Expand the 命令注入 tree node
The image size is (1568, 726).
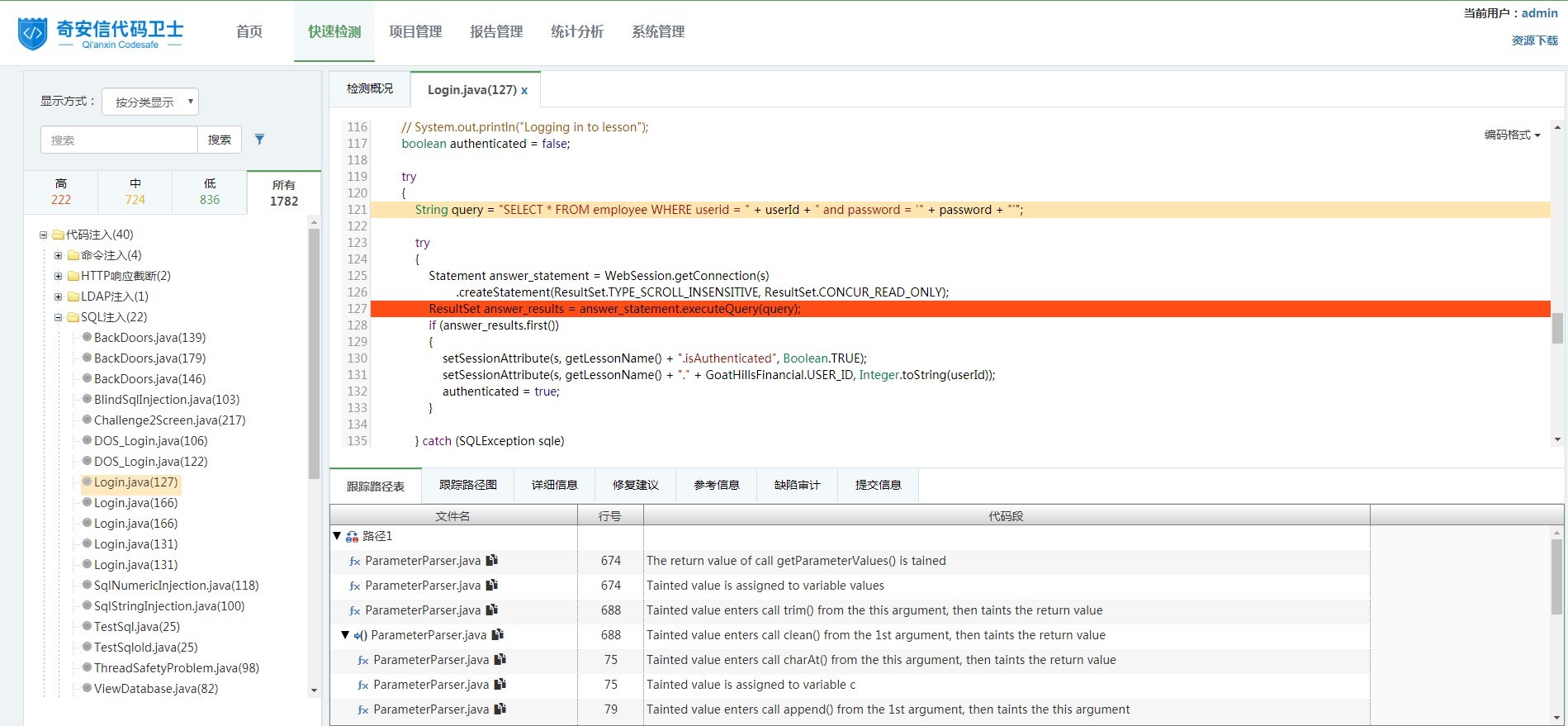pyautogui.click(x=58, y=255)
